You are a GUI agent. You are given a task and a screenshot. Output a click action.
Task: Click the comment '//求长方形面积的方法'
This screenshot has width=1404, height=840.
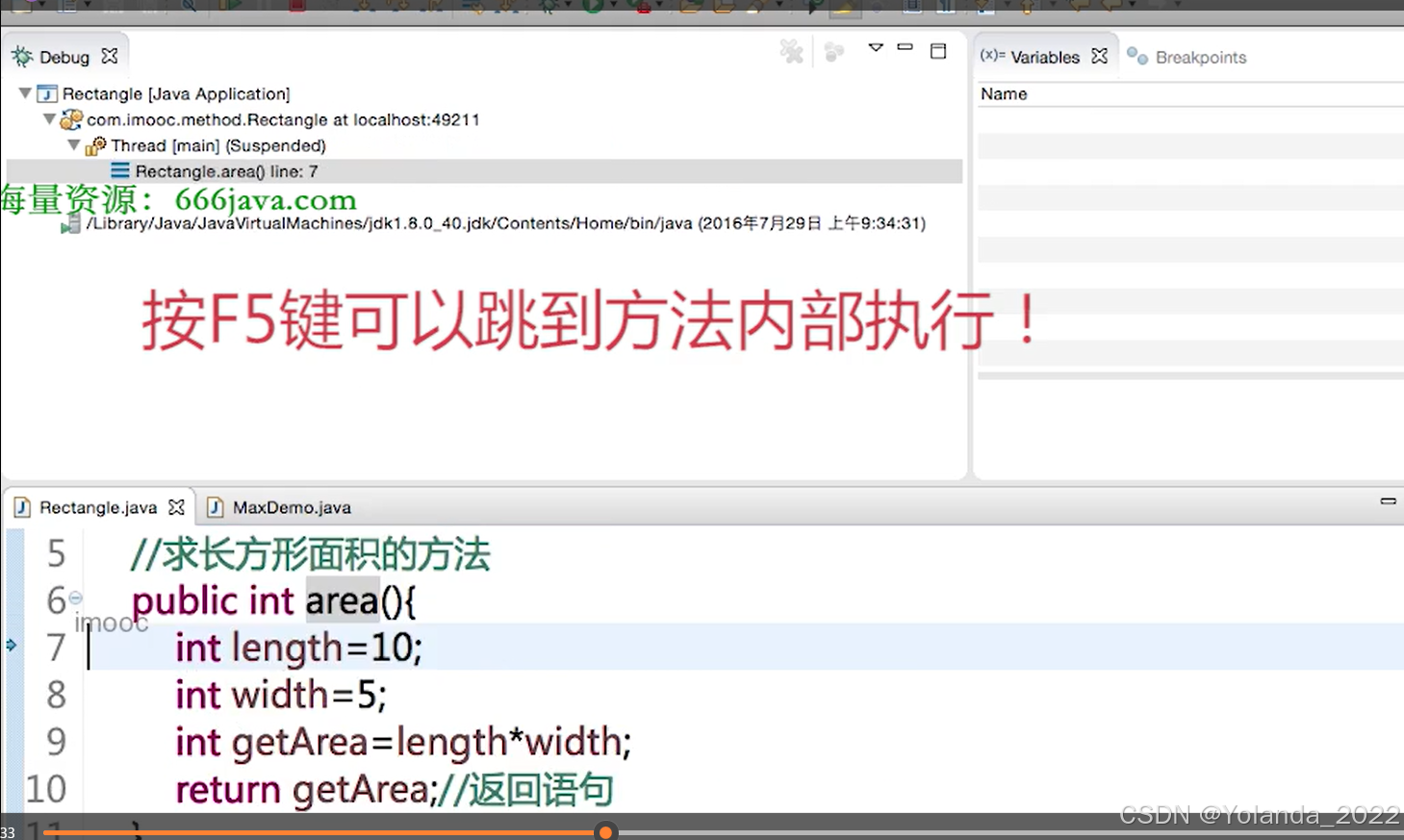tap(311, 554)
